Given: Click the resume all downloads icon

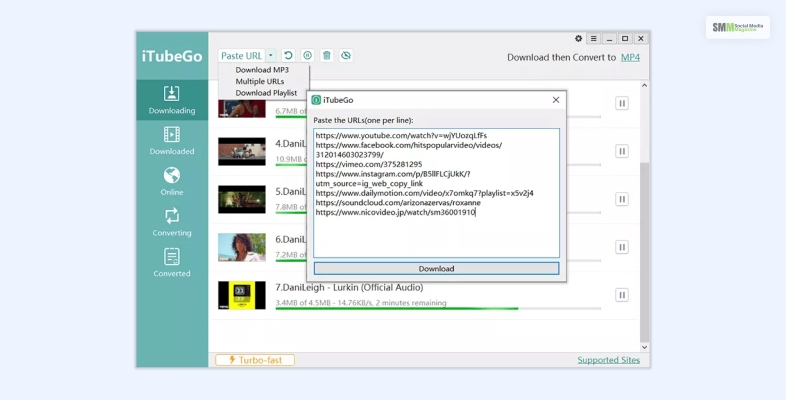Looking at the screenshot, I should pyautogui.click(x=288, y=55).
